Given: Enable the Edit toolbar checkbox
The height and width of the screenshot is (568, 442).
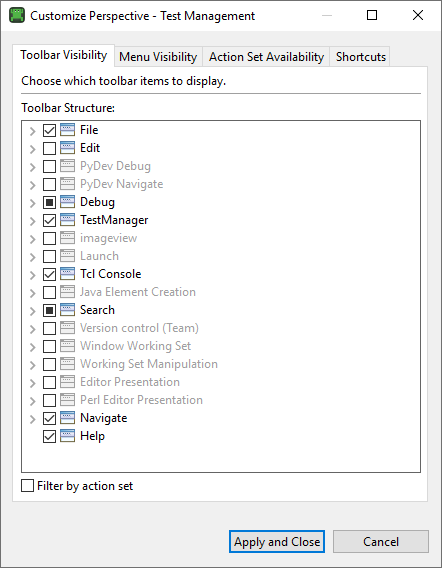Looking at the screenshot, I should point(49,148).
